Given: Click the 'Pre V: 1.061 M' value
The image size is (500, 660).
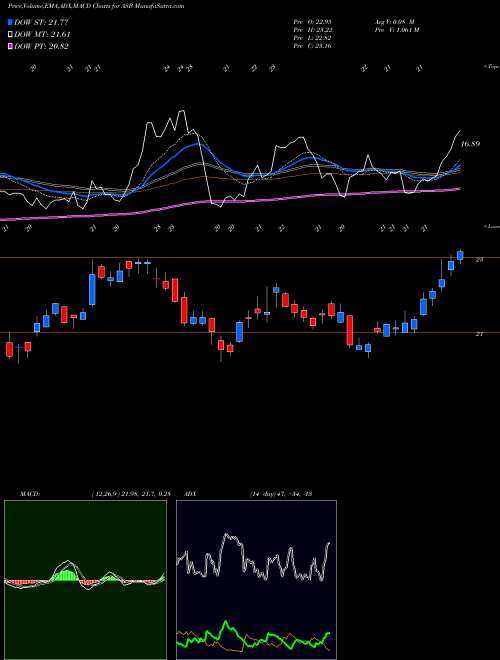Looking at the screenshot, I should (396, 30).
